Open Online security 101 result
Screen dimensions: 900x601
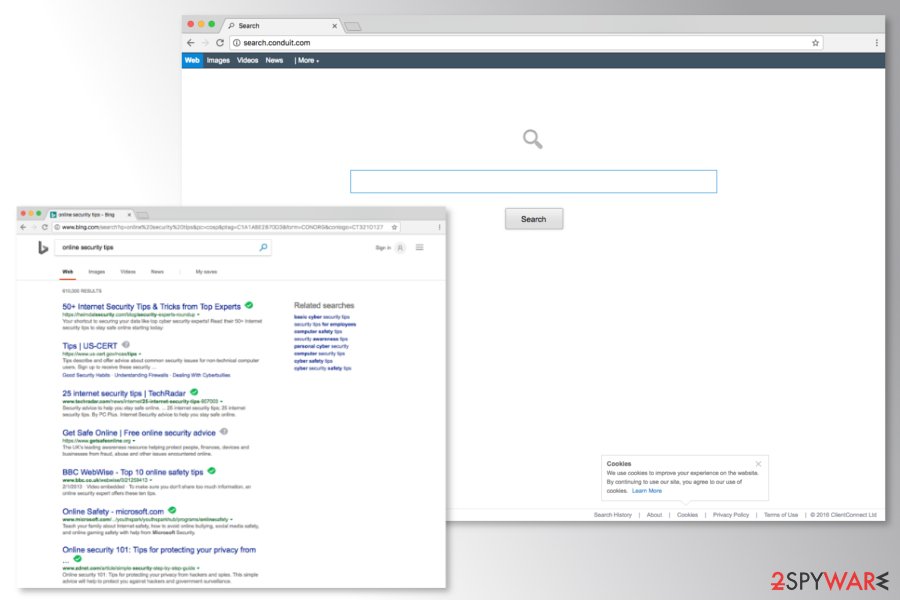tap(159, 550)
